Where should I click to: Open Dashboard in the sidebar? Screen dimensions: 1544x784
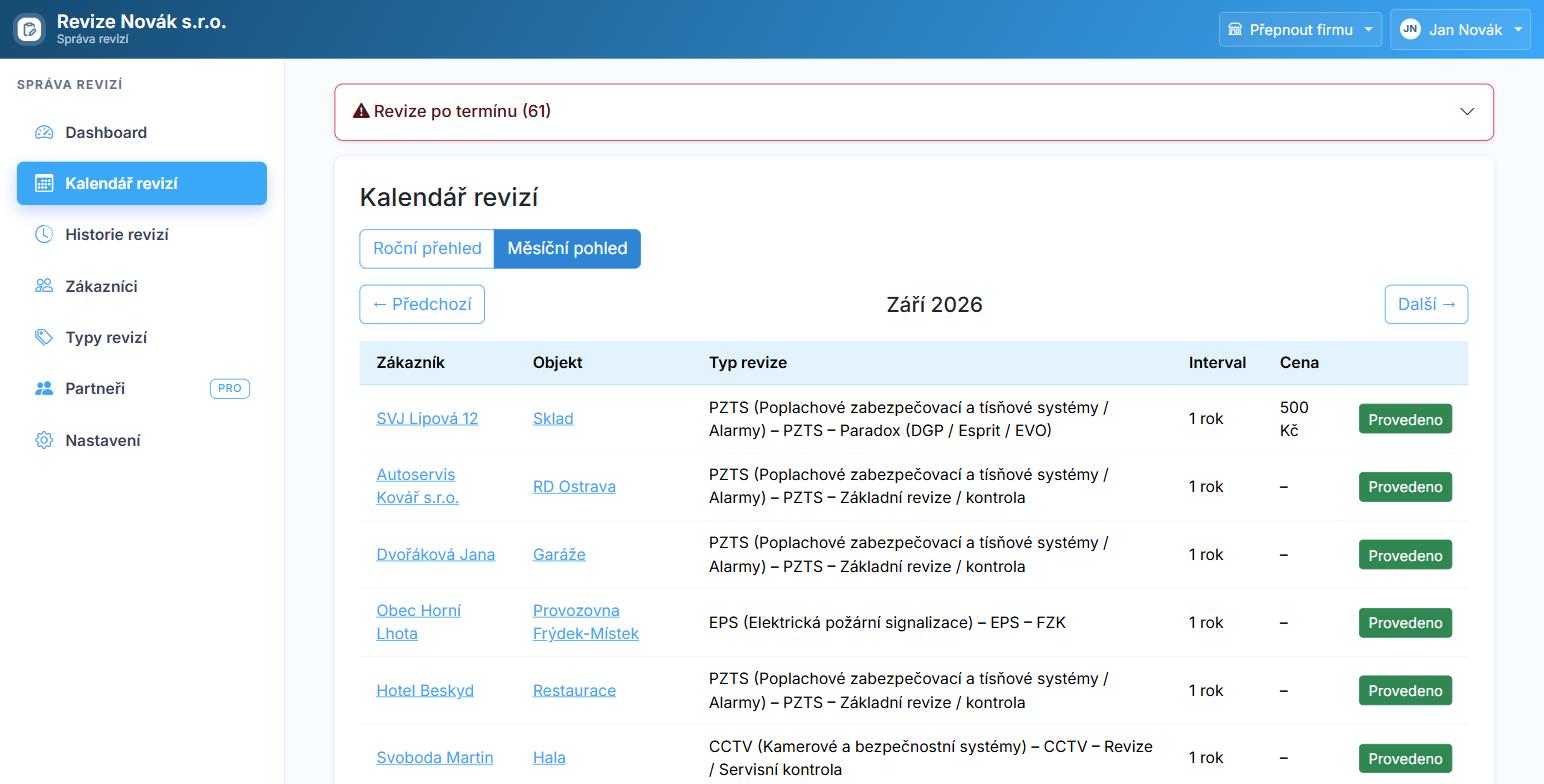point(142,132)
